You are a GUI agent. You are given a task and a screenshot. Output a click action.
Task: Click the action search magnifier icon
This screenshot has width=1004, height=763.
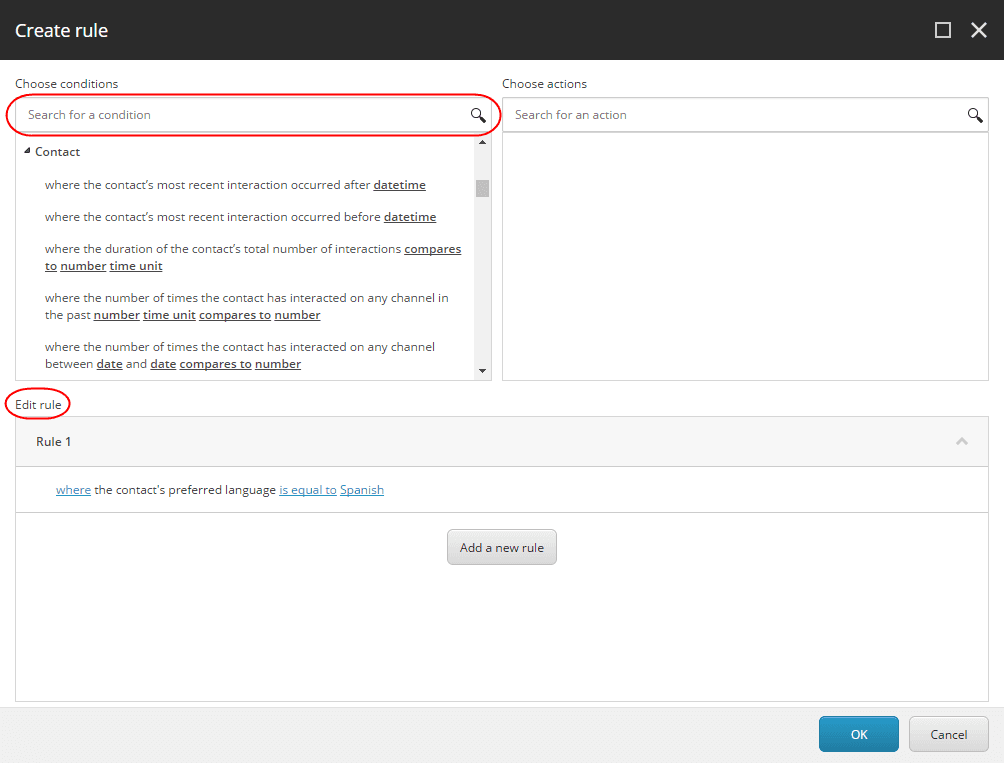(x=975, y=115)
